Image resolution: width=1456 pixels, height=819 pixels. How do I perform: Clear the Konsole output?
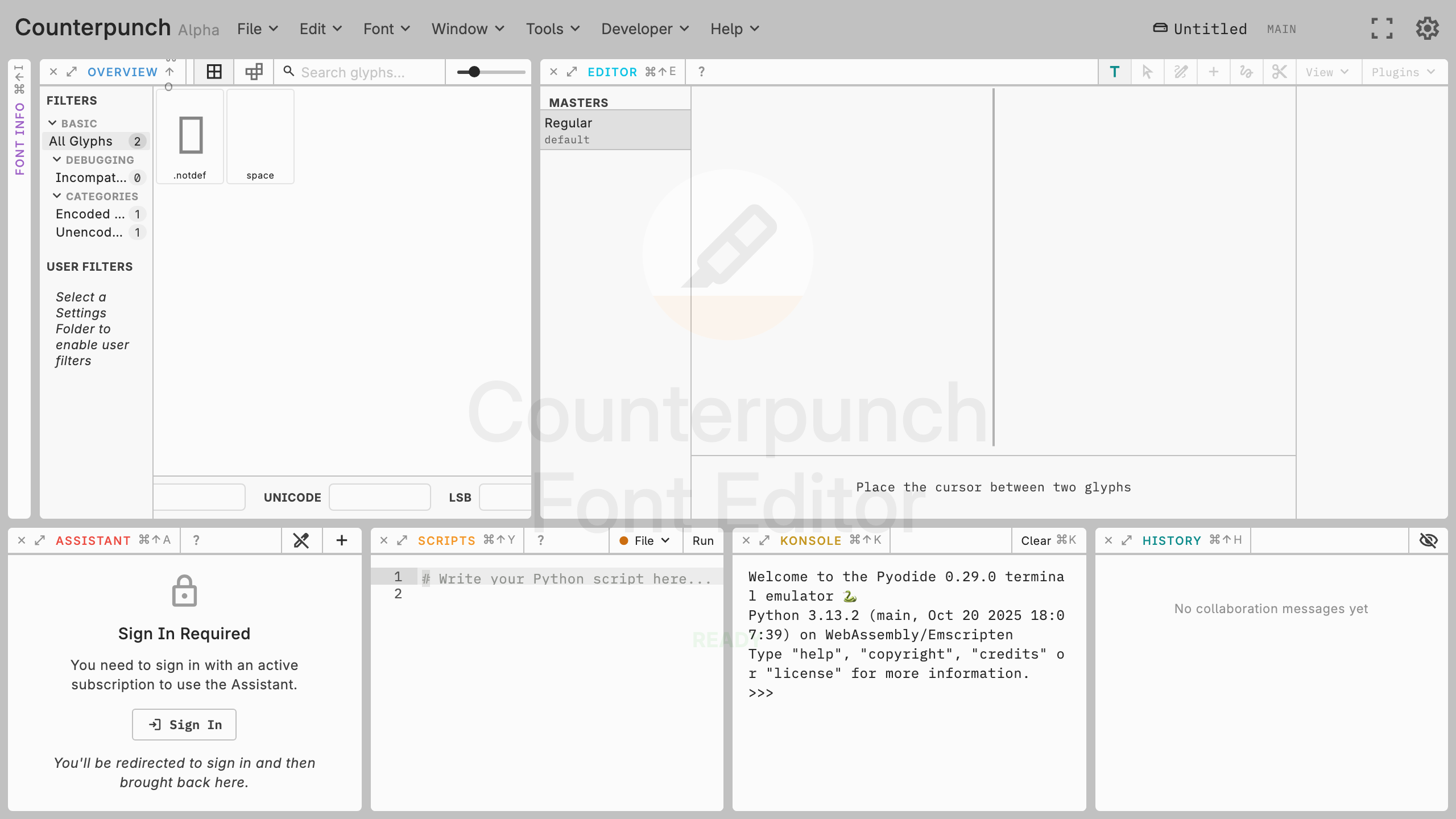pos(1048,540)
